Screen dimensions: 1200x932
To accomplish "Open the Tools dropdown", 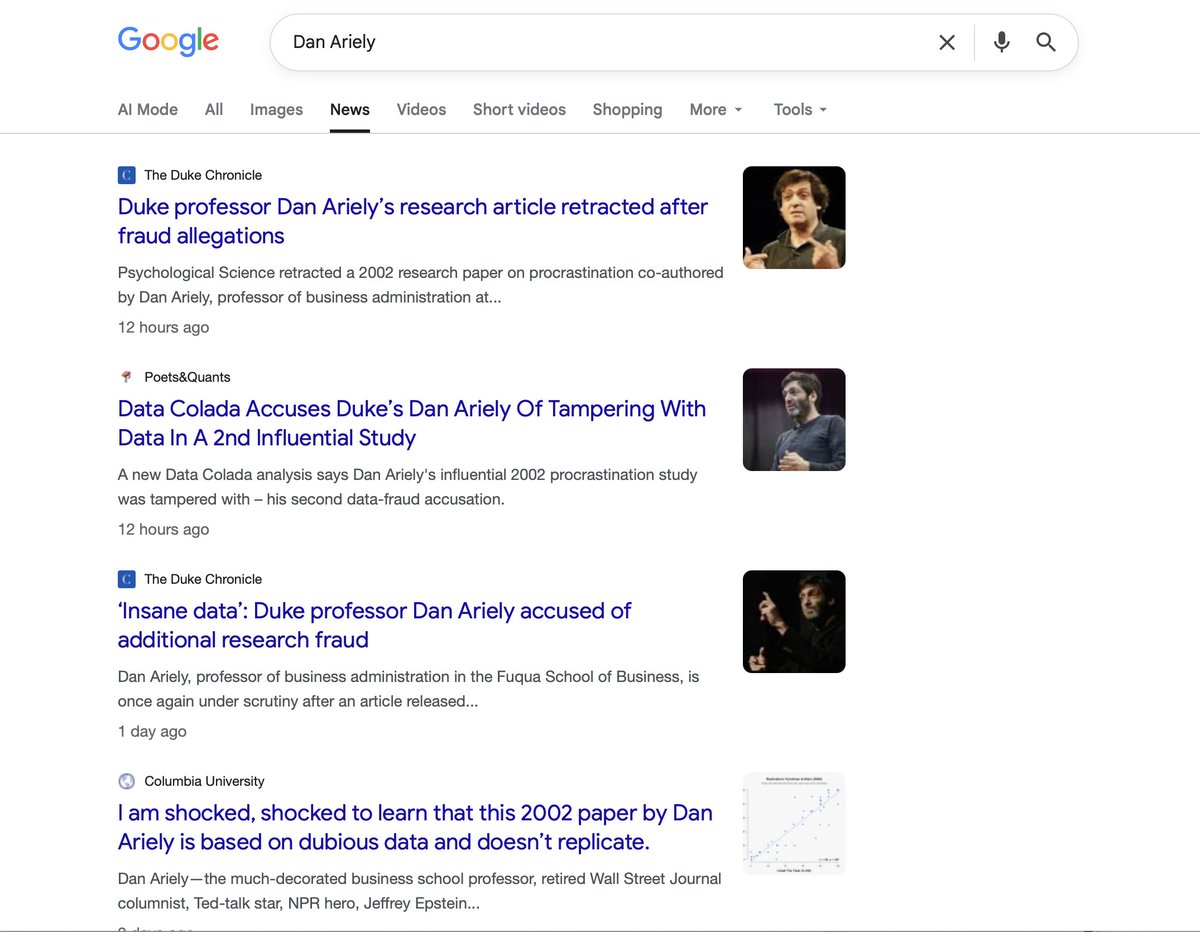I will coord(800,110).
